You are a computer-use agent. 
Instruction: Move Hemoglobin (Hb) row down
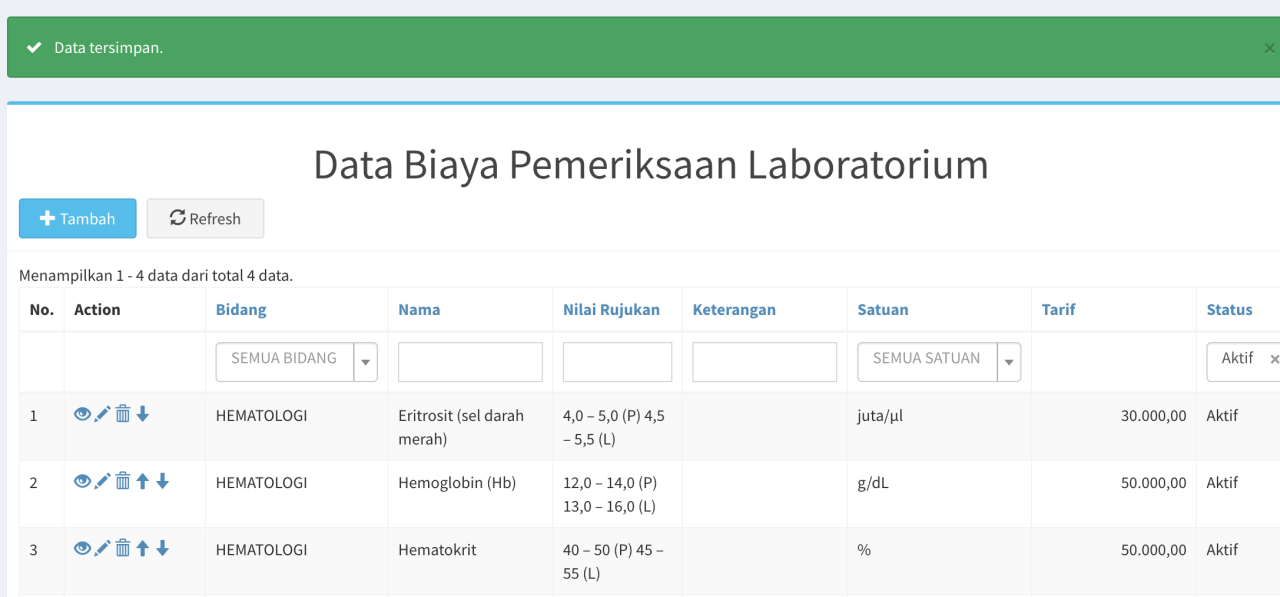click(162, 482)
